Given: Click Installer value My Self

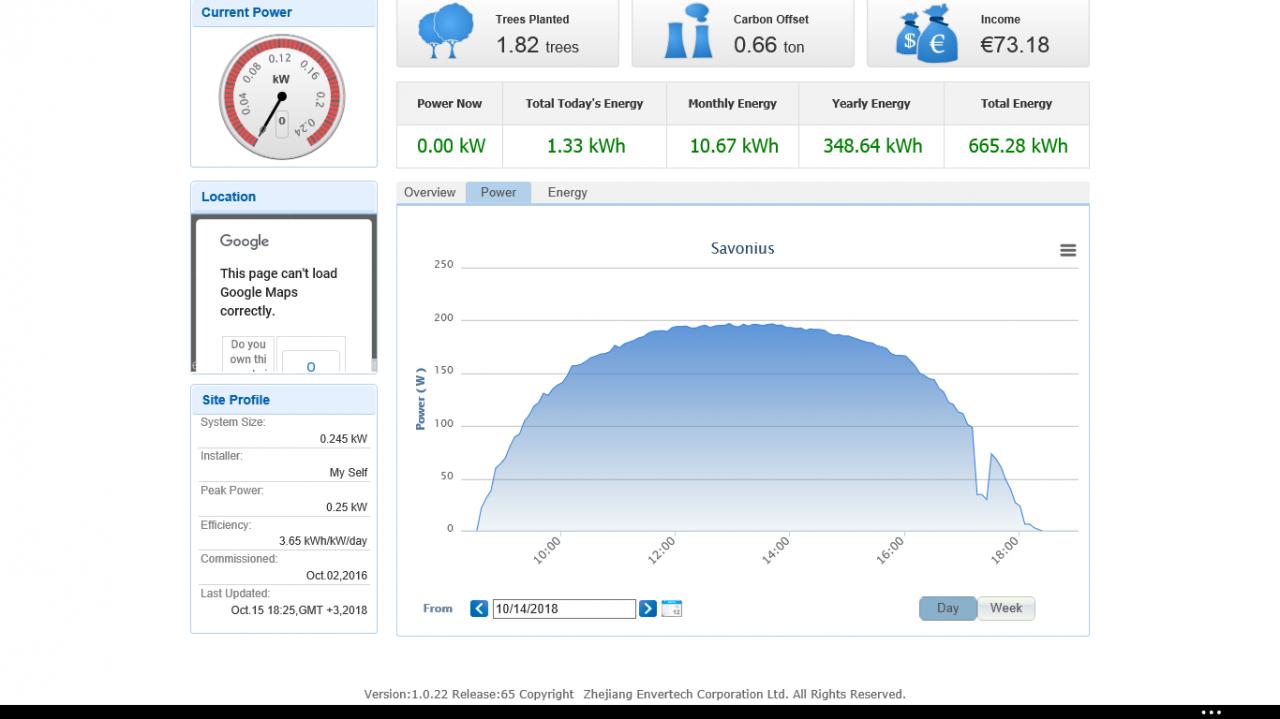Looking at the screenshot, I should coord(349,473).
